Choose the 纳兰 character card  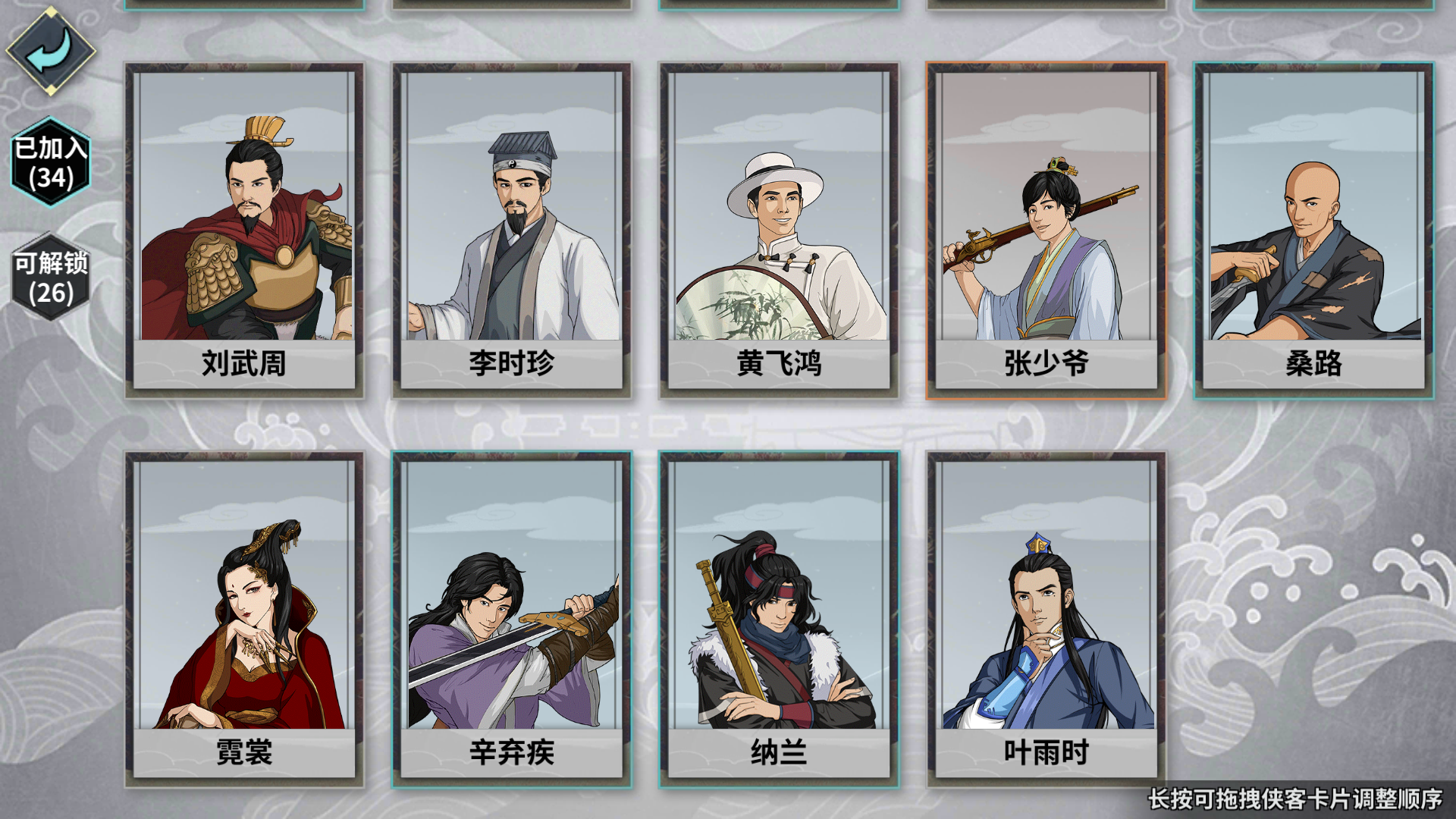(779, 620)
